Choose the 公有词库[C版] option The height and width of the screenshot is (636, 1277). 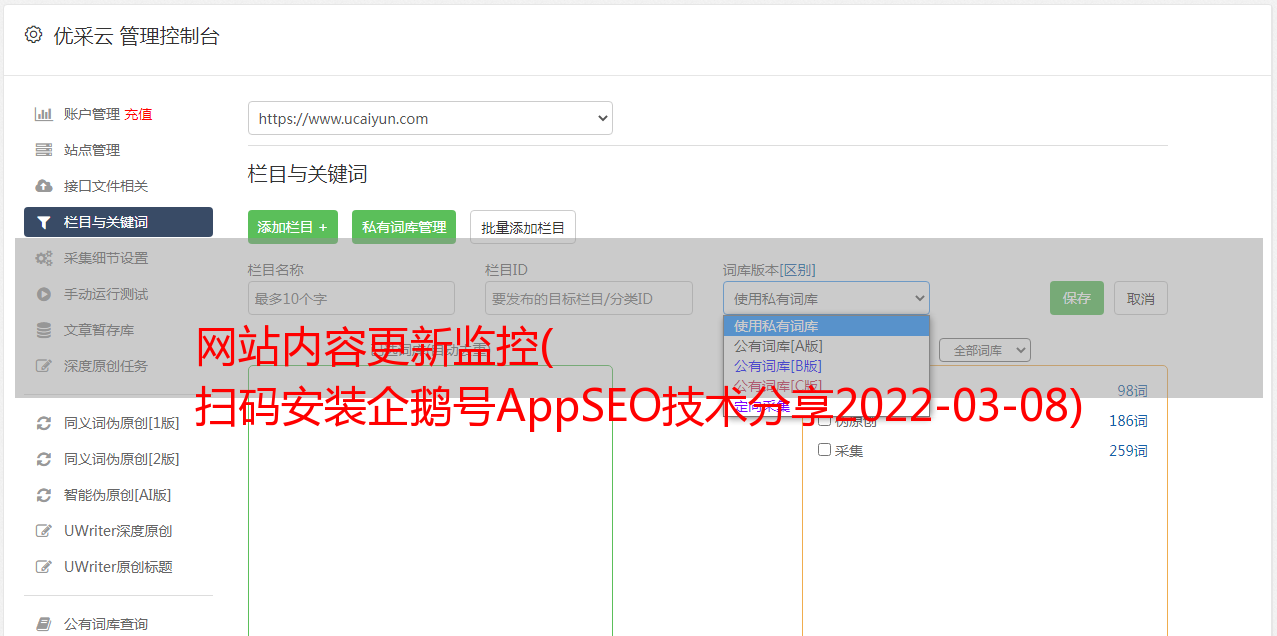tap(826, 386)
